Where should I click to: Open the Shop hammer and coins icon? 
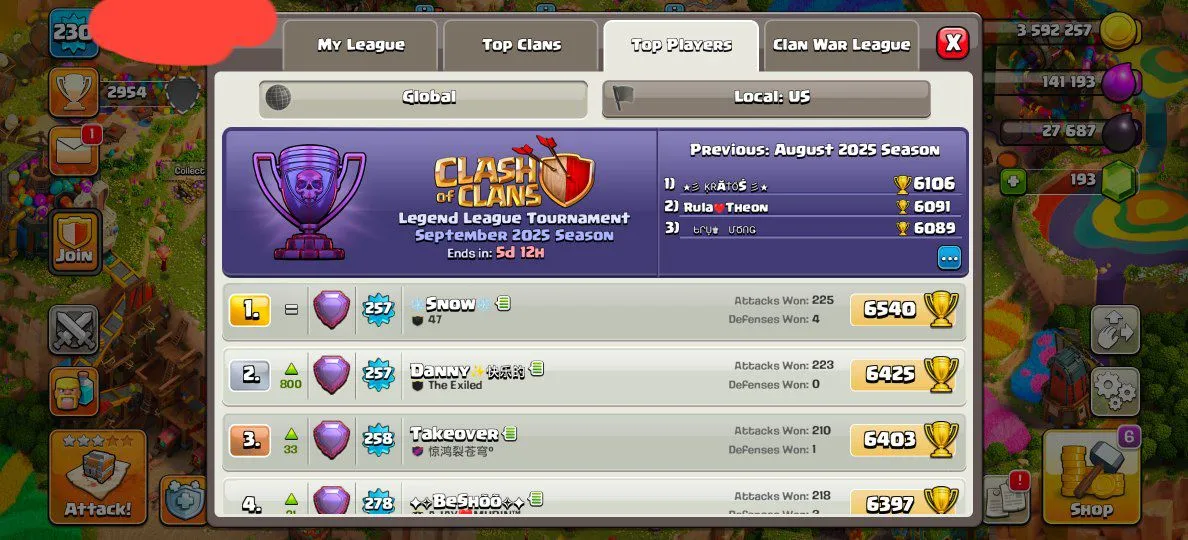pyautogui.click(x=1091, y=477)
